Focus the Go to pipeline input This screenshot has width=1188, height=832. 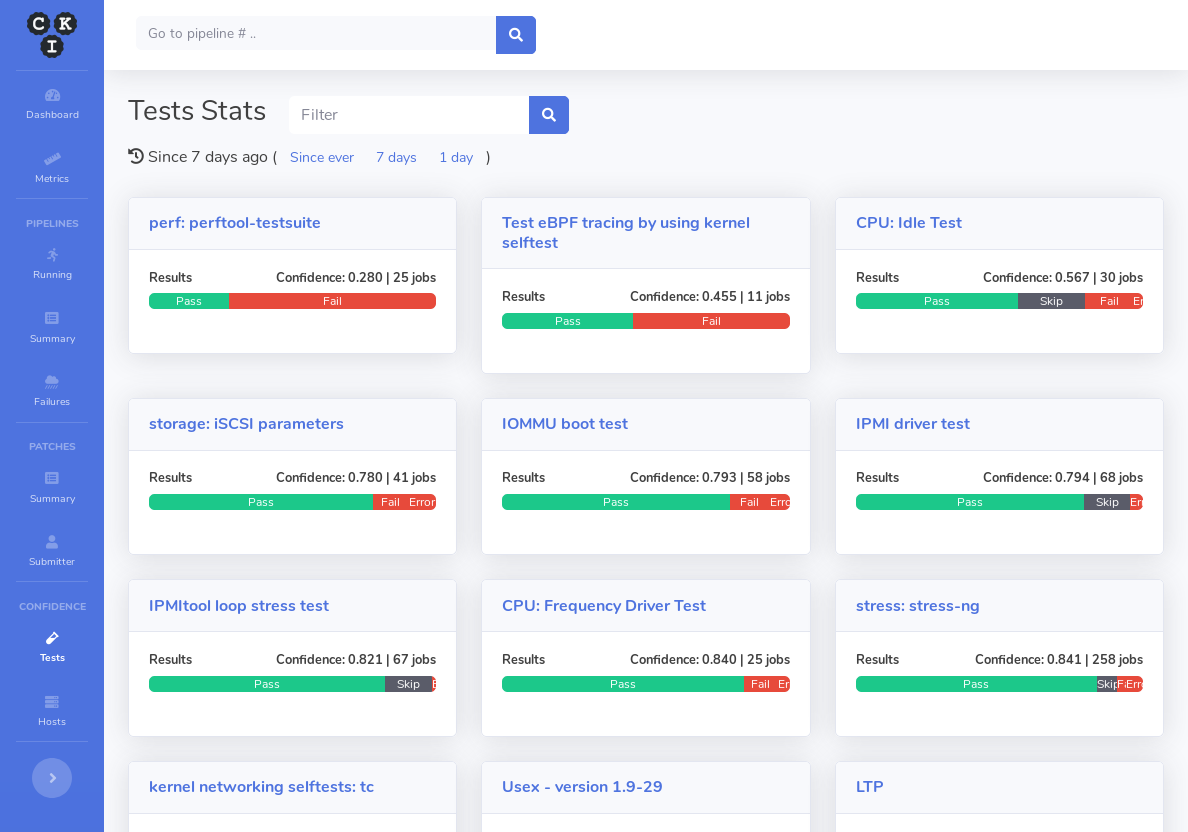(316, 33)
